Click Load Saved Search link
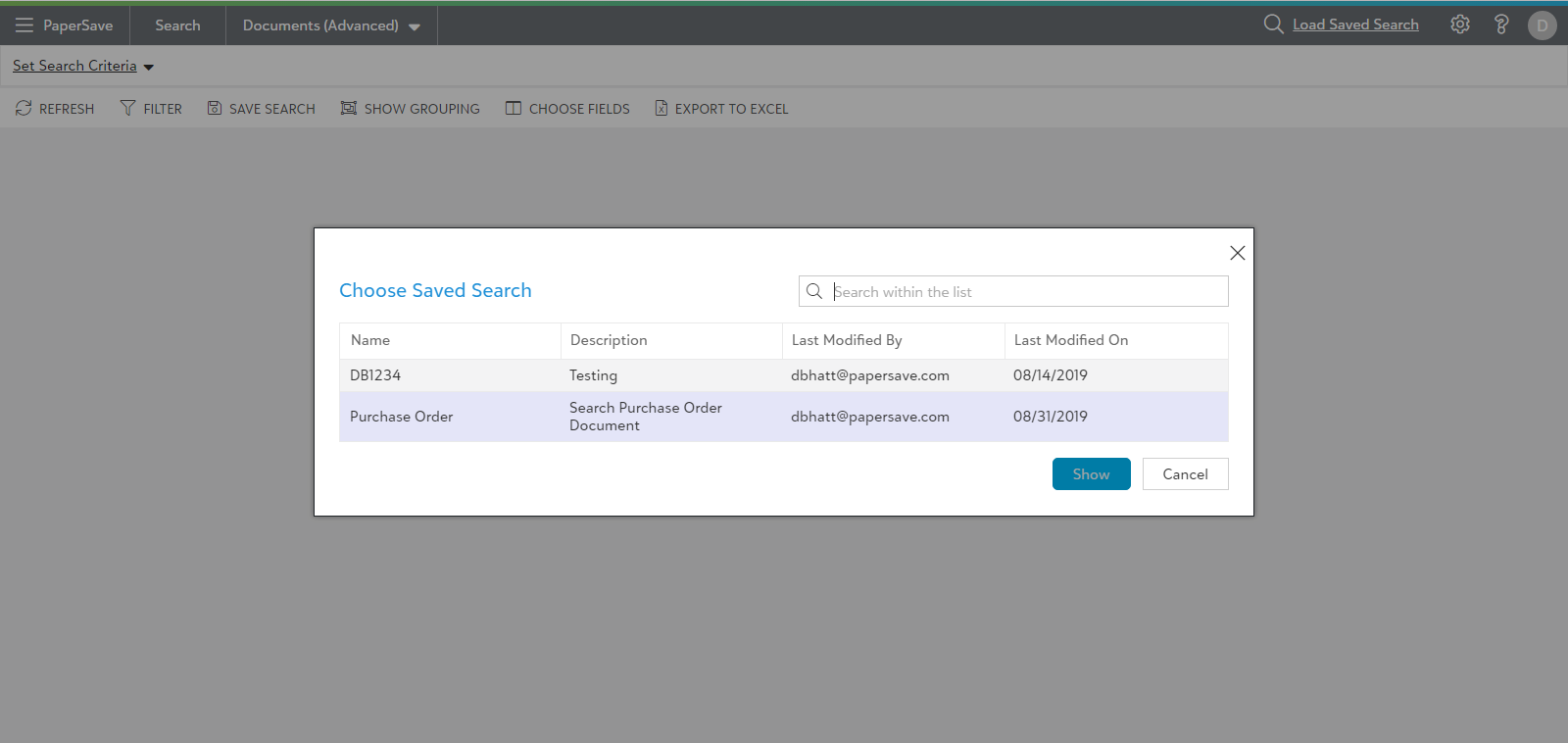 coord(1354,25)
